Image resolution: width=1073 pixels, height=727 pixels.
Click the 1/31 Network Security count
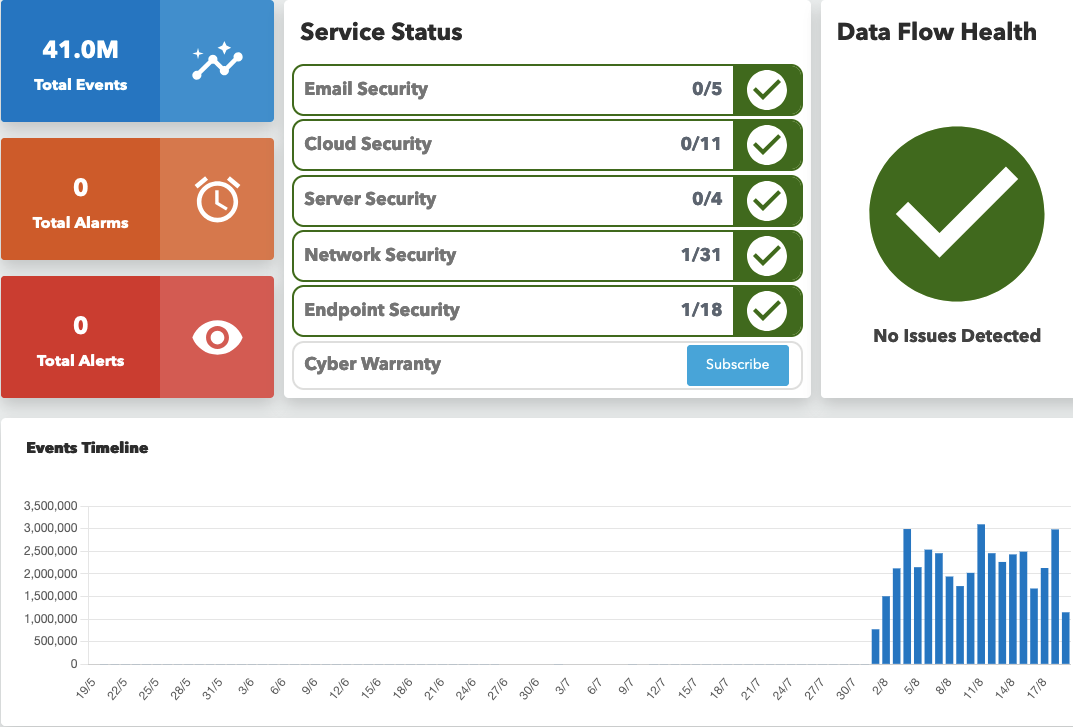click(x=701, y=255)
